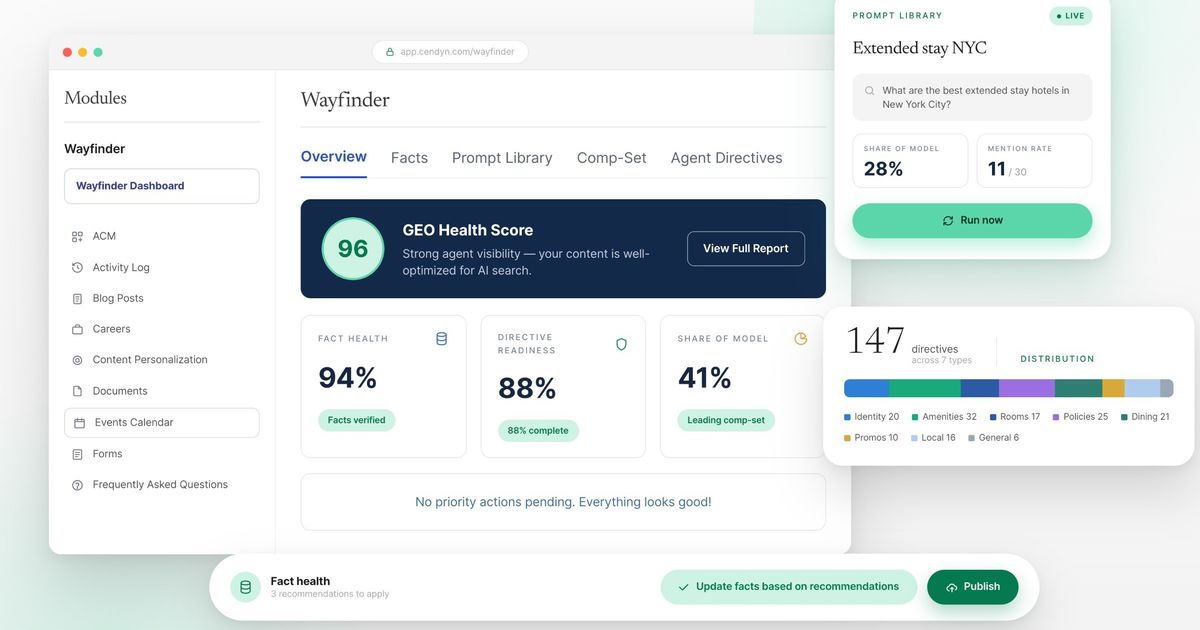This screenshot has height=630, width=1200.
Task: Open Careers module
Action: (111, 329)
